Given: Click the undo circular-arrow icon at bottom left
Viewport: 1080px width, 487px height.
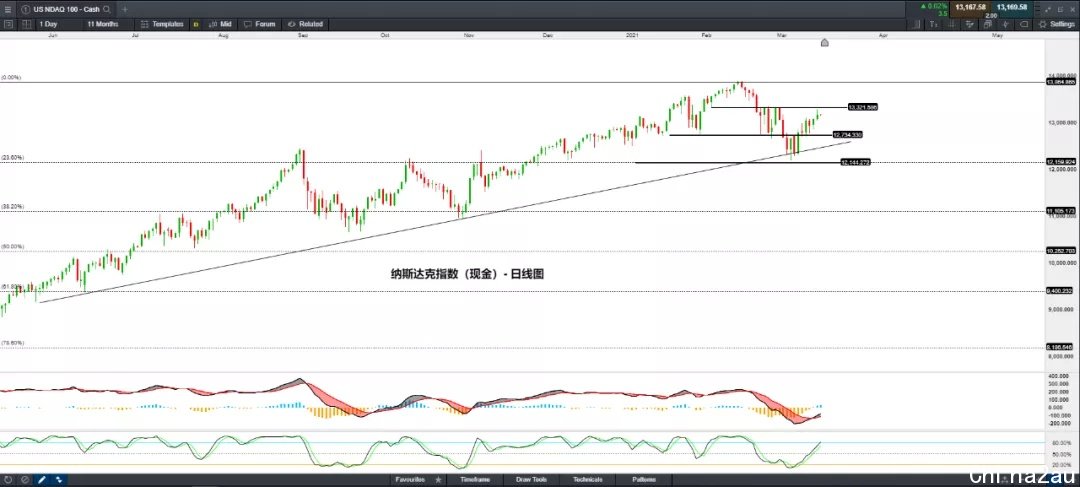Looking at the screenshot, I should [x=8, y=479].
